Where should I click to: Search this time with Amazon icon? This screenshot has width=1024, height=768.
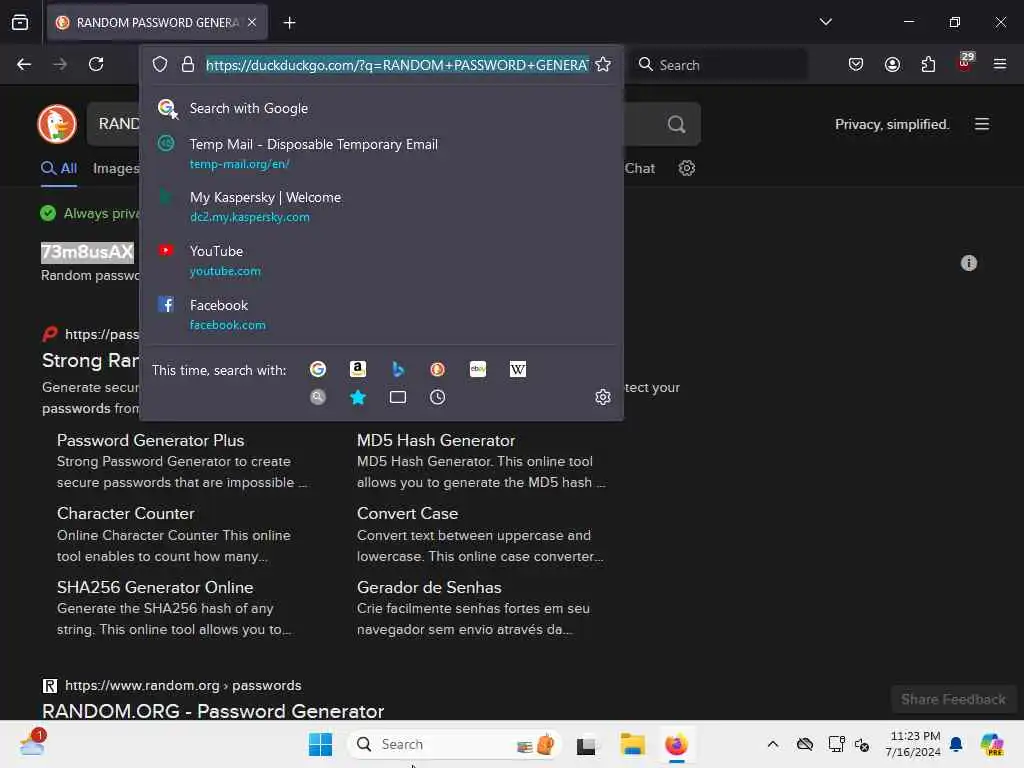click(x=358, y=370)
